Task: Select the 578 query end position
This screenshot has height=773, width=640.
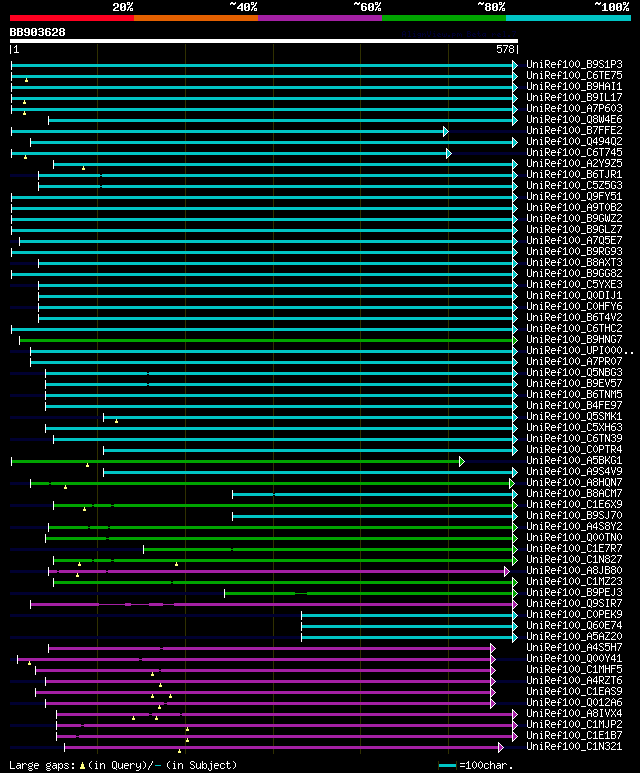Action: 505,49
